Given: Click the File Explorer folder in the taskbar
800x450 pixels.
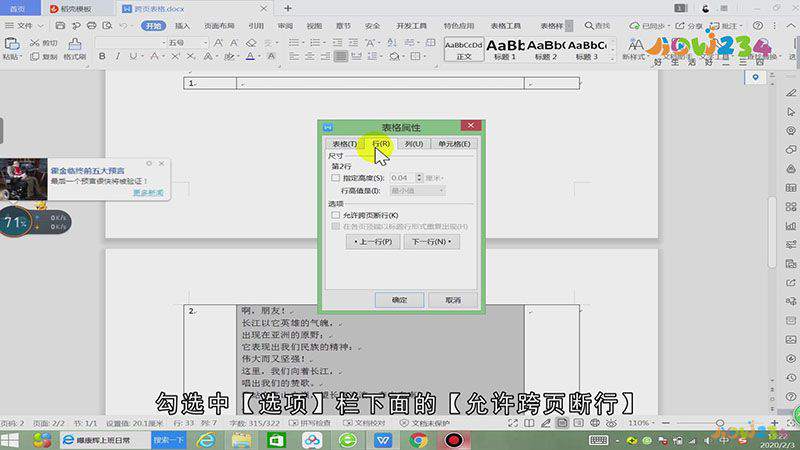Looking at the screenshot, I should 241,440.
